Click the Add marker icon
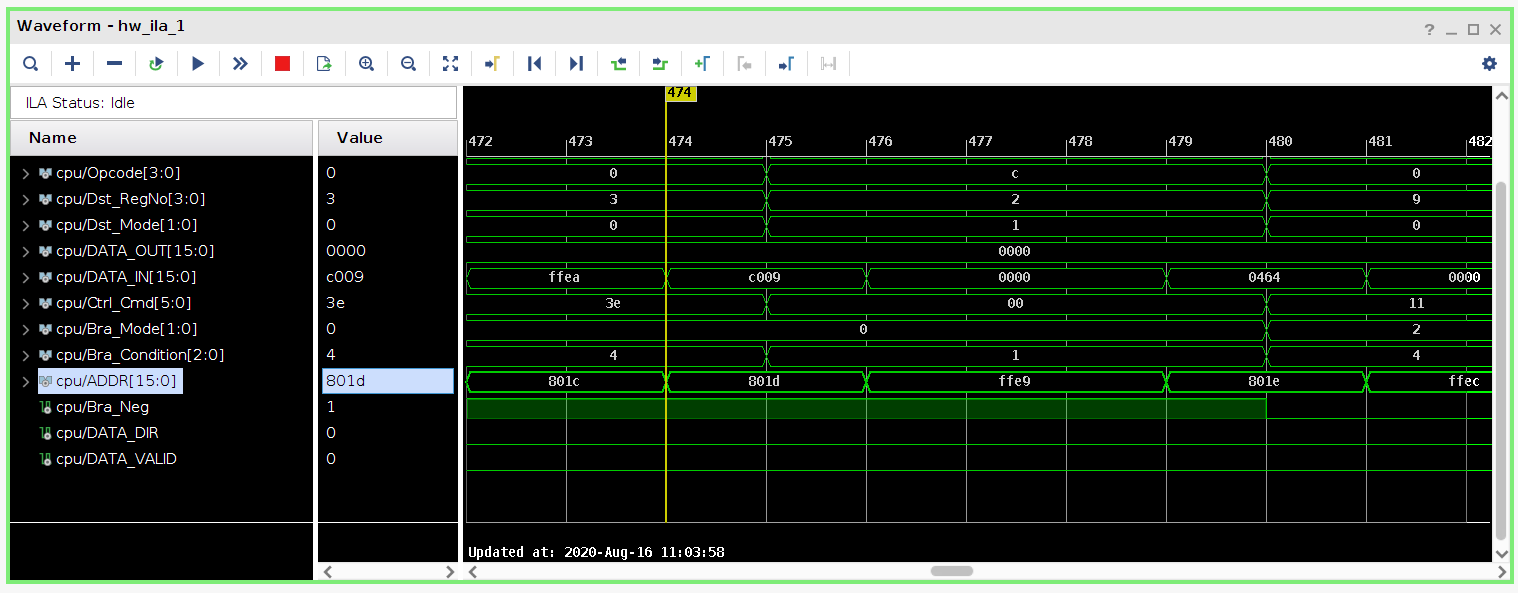 pyautogui.click(x=702, y=64)
